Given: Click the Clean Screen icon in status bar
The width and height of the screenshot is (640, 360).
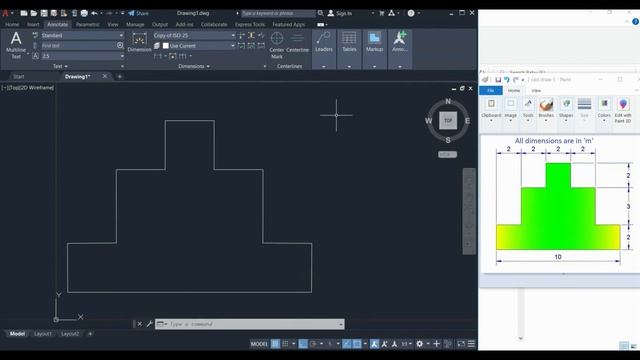Looking at the screenshot, I should (x=461, y=344).
